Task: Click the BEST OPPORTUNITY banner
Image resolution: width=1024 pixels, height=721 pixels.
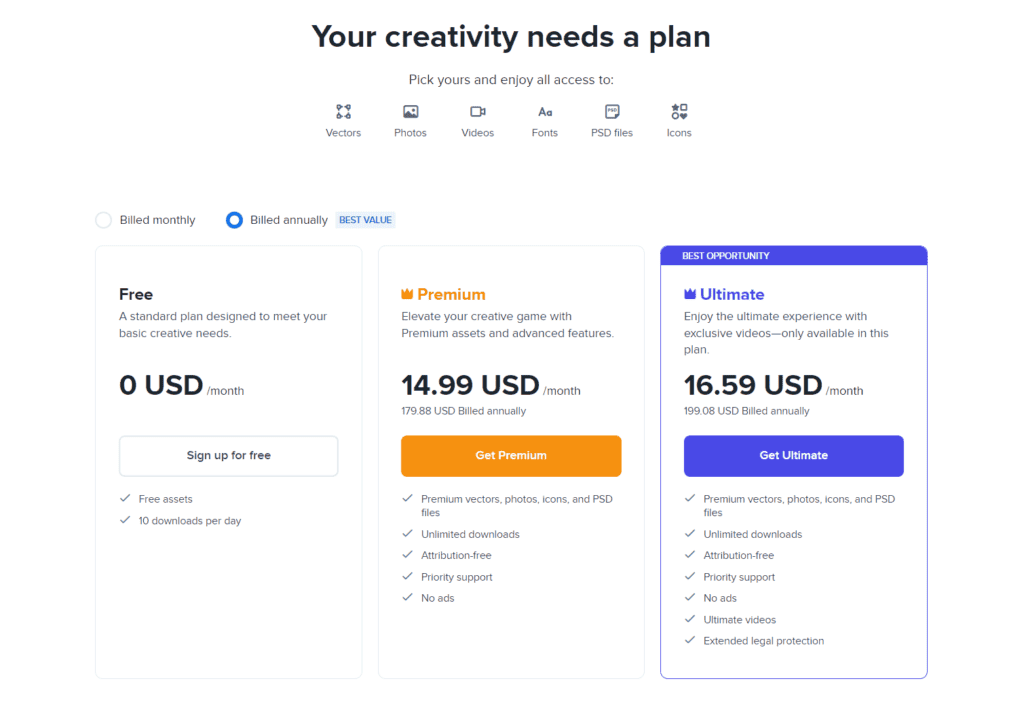Action: pos(793,256)
